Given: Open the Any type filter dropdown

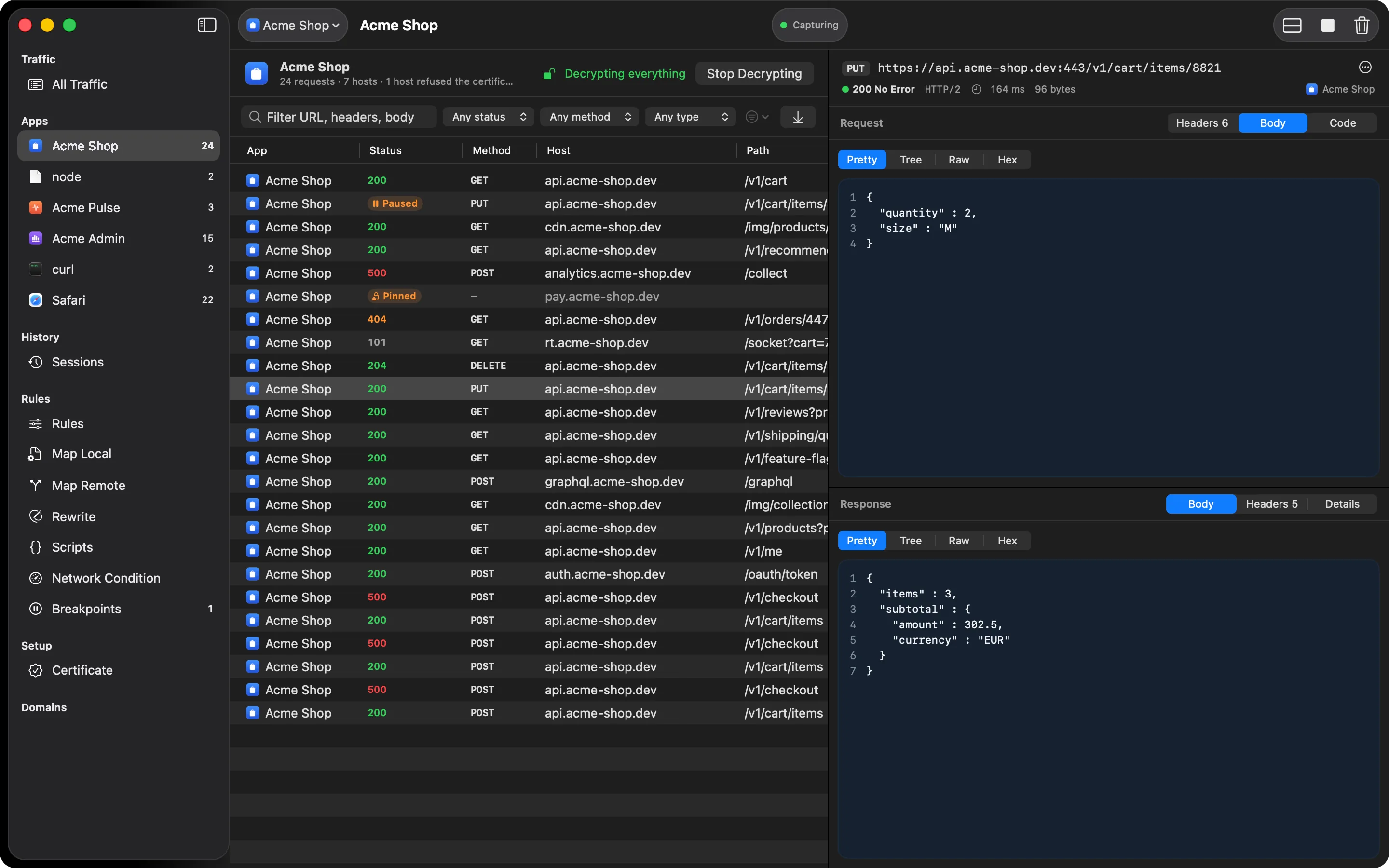Looking at the screenshot, I should tap(691, 117).
